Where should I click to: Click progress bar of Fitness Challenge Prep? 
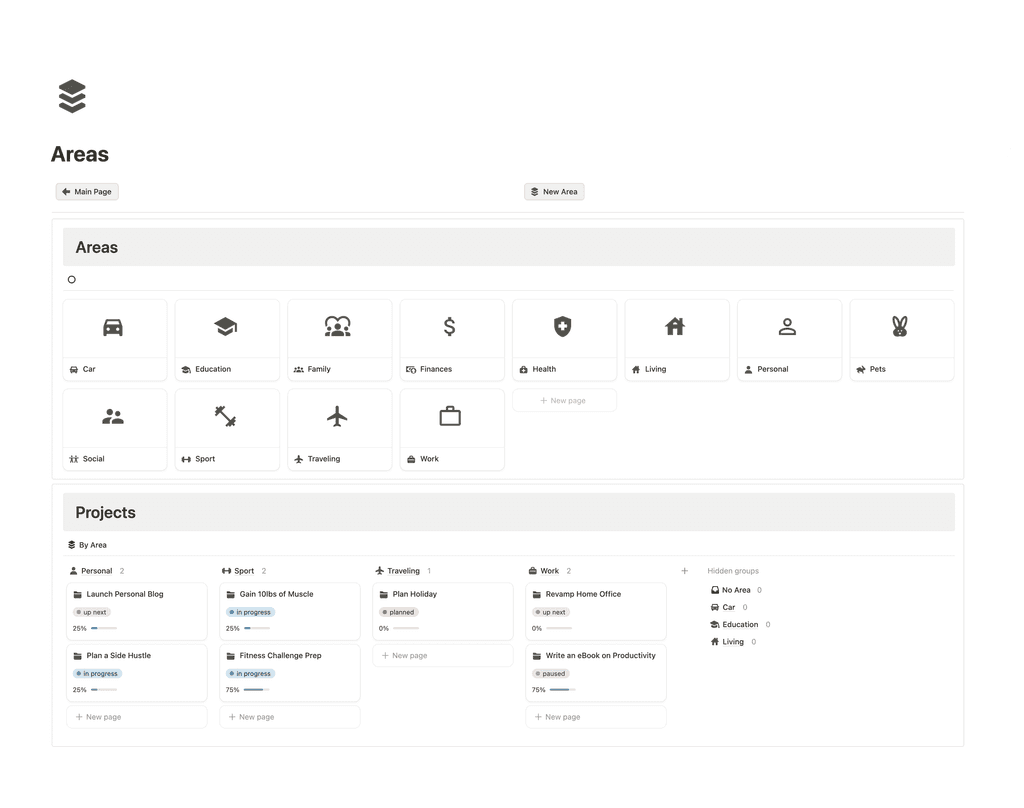[257, 690]
